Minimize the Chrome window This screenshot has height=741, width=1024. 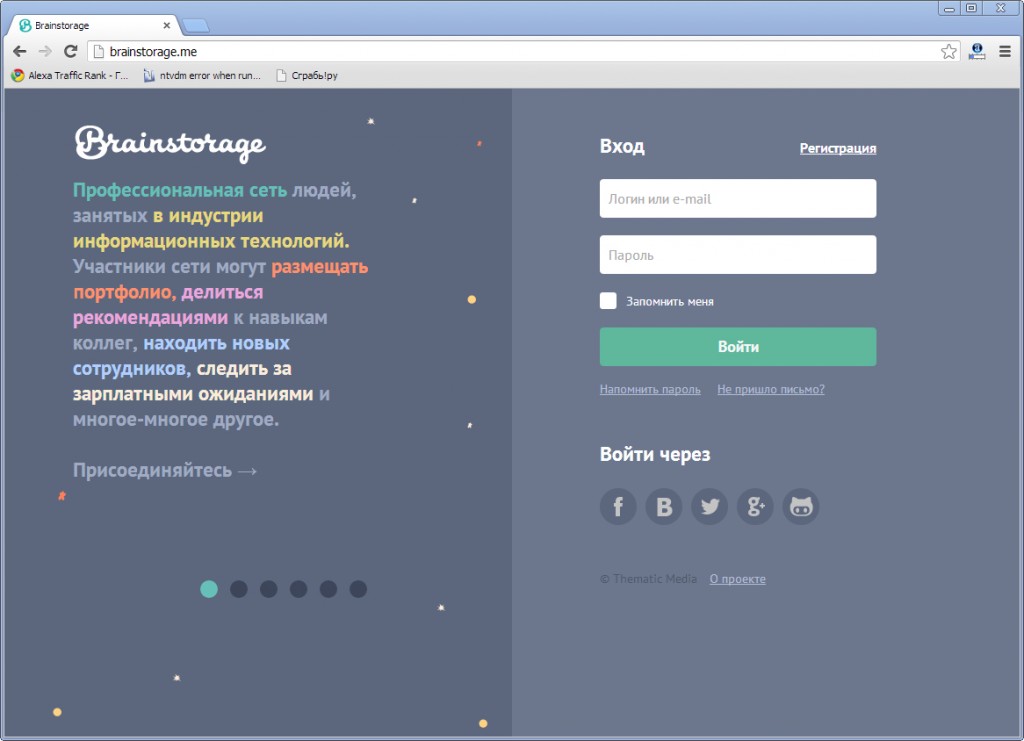(949, 8)
